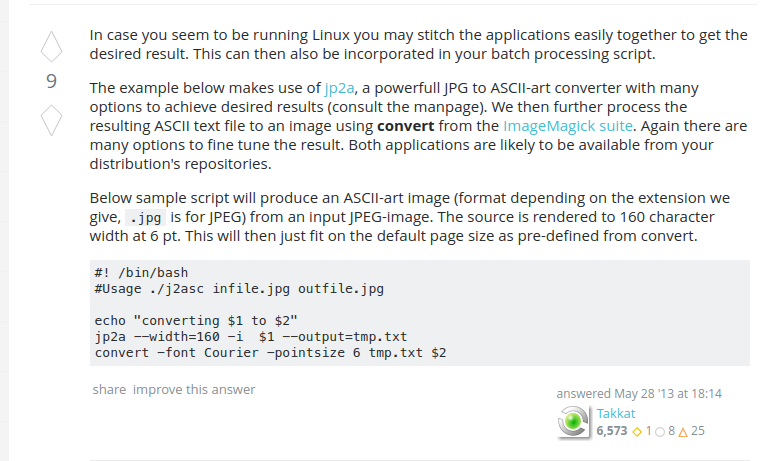Click the 6,573 reputation score
This screenshot has height=461, width=771.
612,431
